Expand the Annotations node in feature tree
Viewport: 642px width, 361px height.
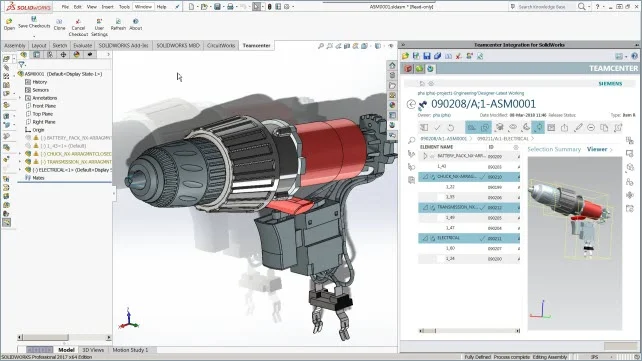[x=20, y=98]
